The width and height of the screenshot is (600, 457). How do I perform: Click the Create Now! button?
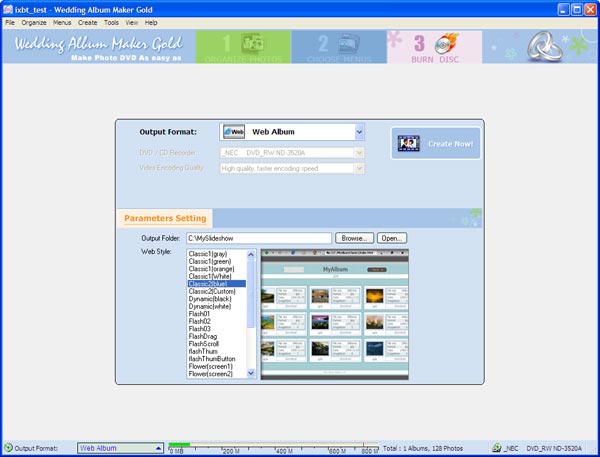(x=435, y=144)
